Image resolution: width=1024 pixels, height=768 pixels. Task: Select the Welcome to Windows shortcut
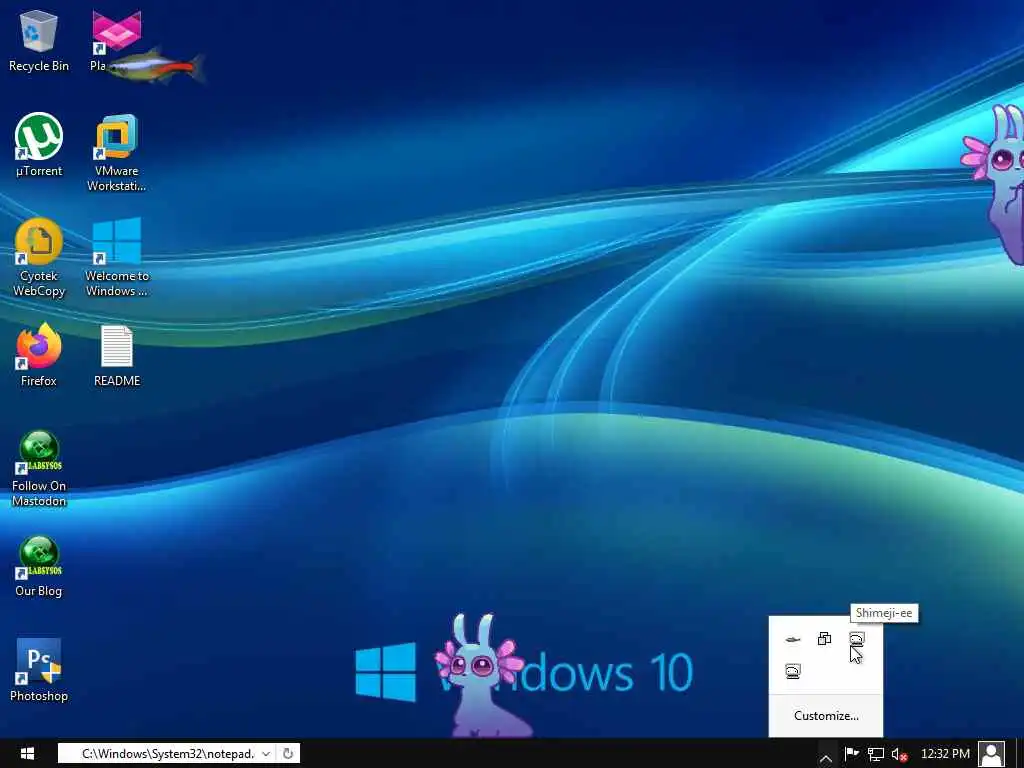[117, 258]
